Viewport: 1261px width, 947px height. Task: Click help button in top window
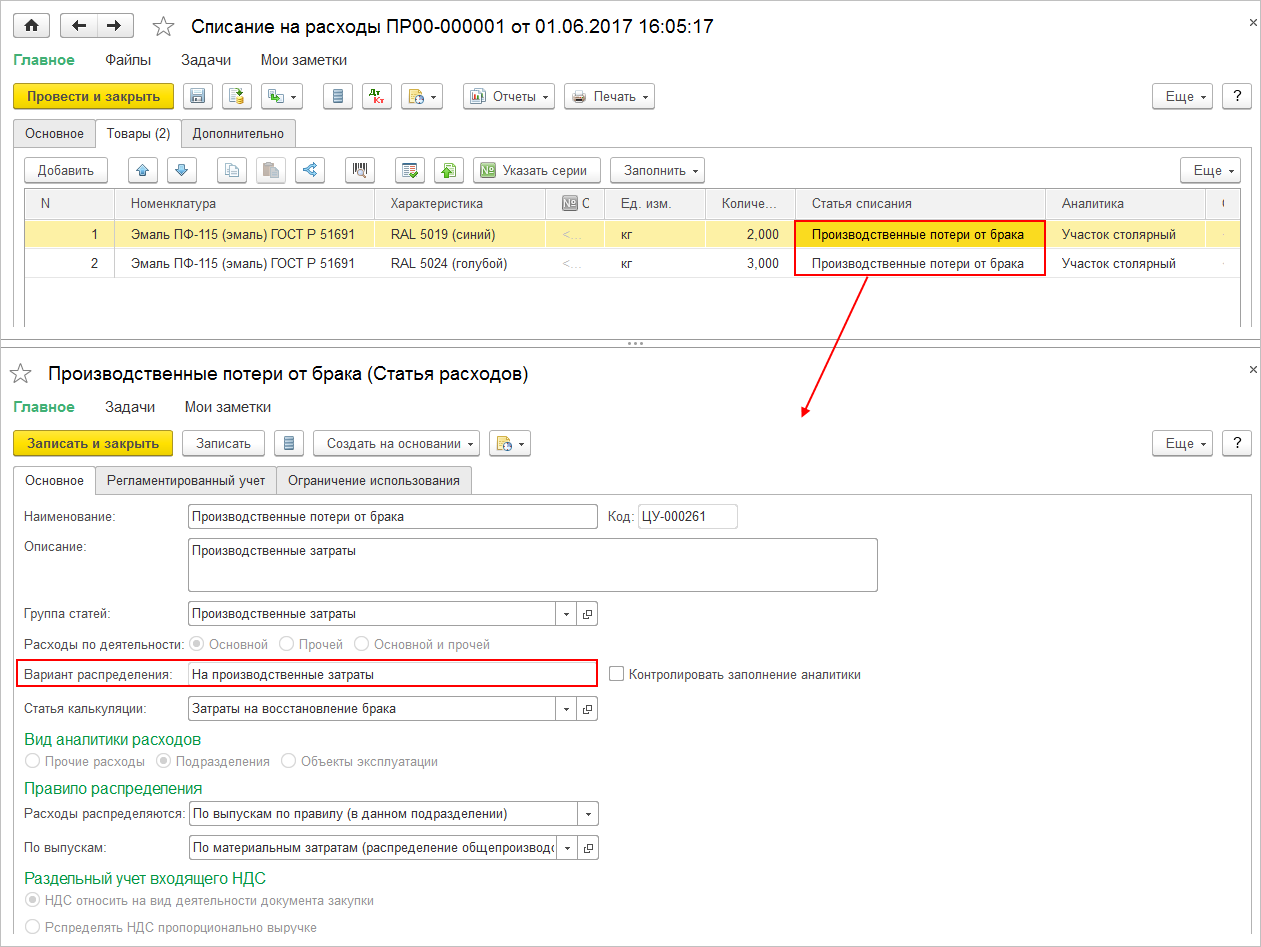(x=1237, y=96)
